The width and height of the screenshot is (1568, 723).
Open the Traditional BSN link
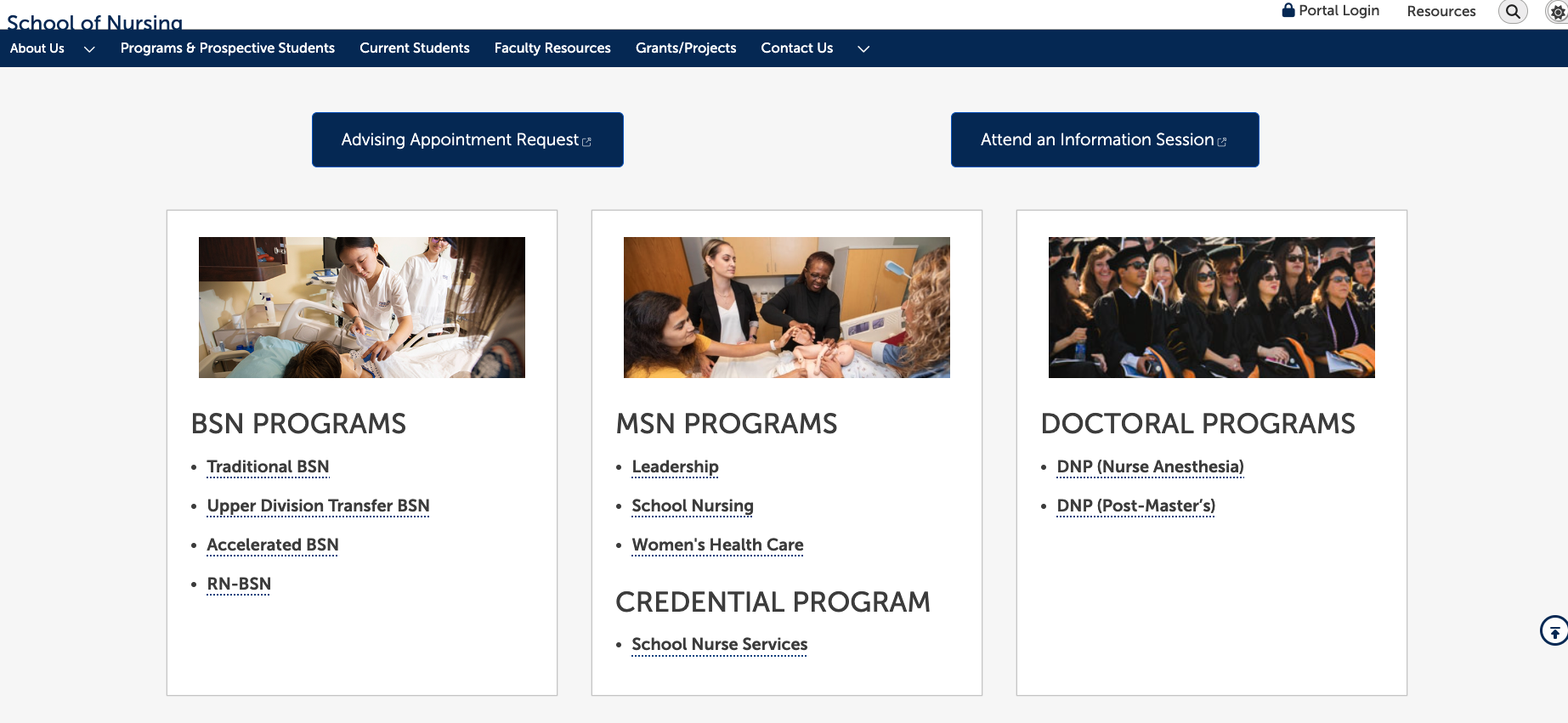(x=269, y=466)
